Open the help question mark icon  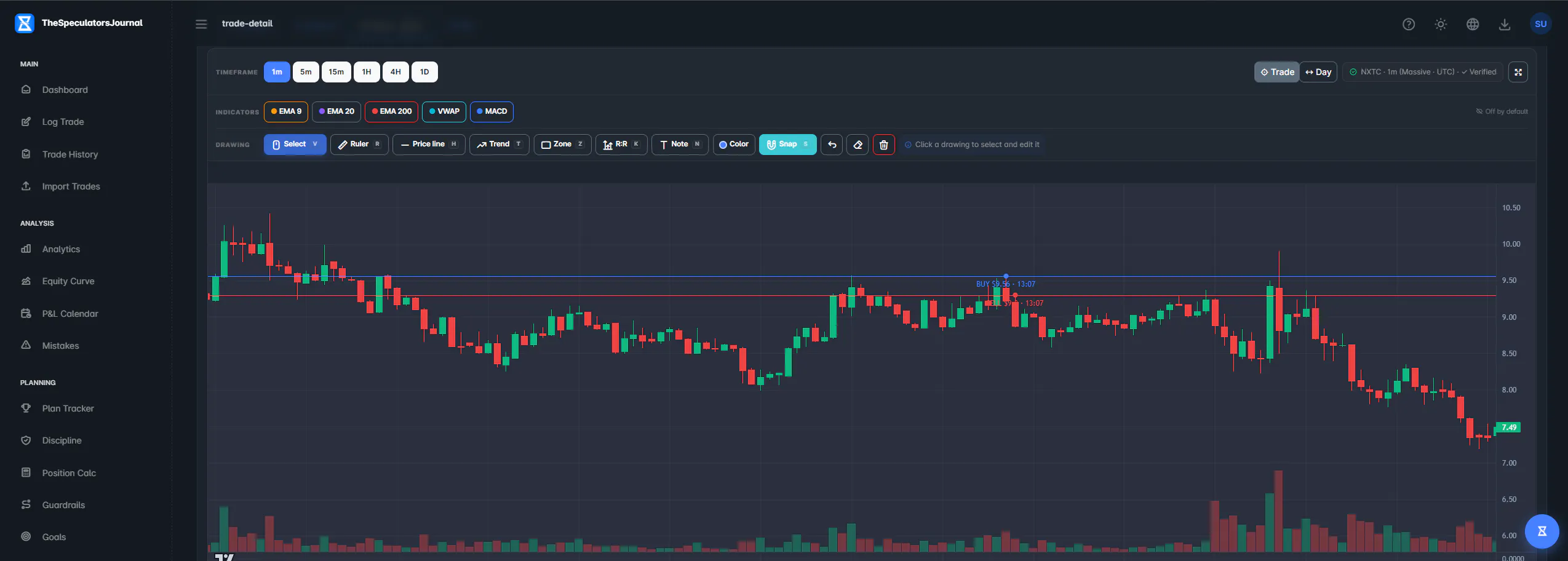1409,24
